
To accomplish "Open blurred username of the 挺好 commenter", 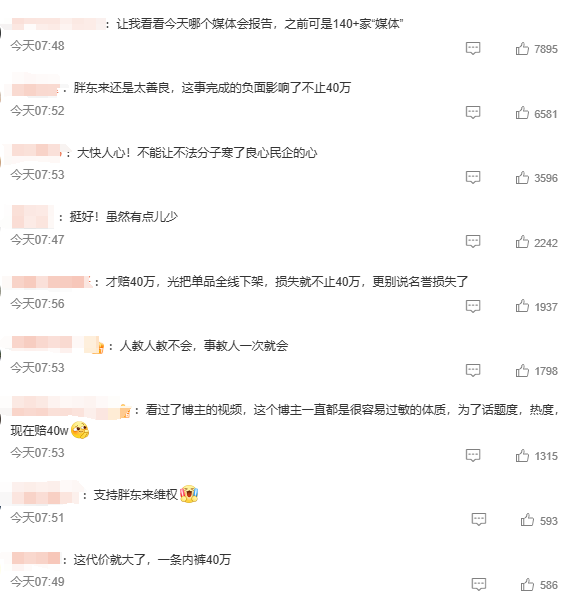I will point(32,216).
